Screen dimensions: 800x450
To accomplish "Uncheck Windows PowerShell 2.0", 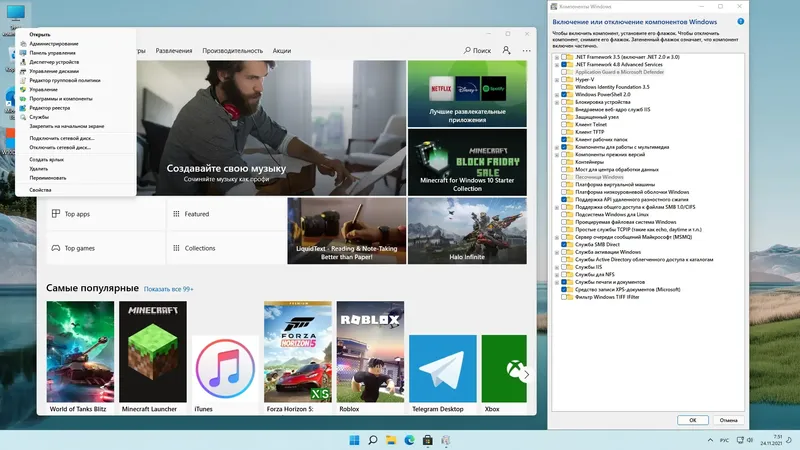I will coord(564,94).
